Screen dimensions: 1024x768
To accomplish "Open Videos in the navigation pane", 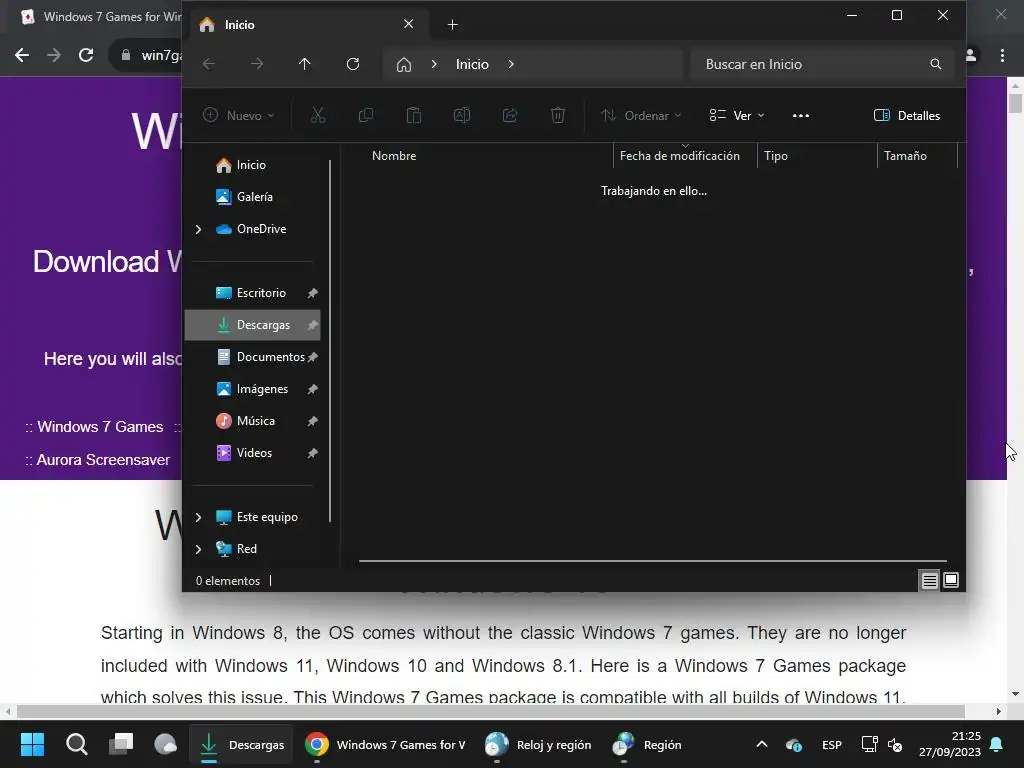I will 252,453.
